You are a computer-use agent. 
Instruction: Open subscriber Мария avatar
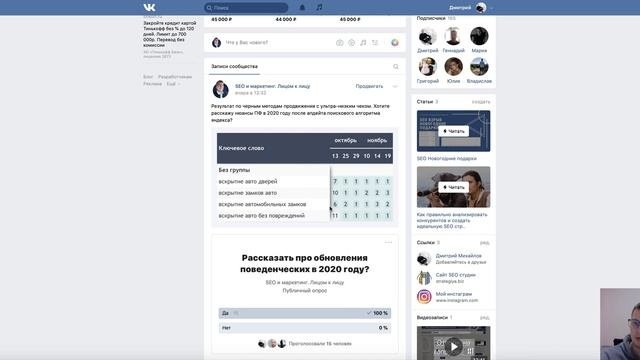coord(479,36)
